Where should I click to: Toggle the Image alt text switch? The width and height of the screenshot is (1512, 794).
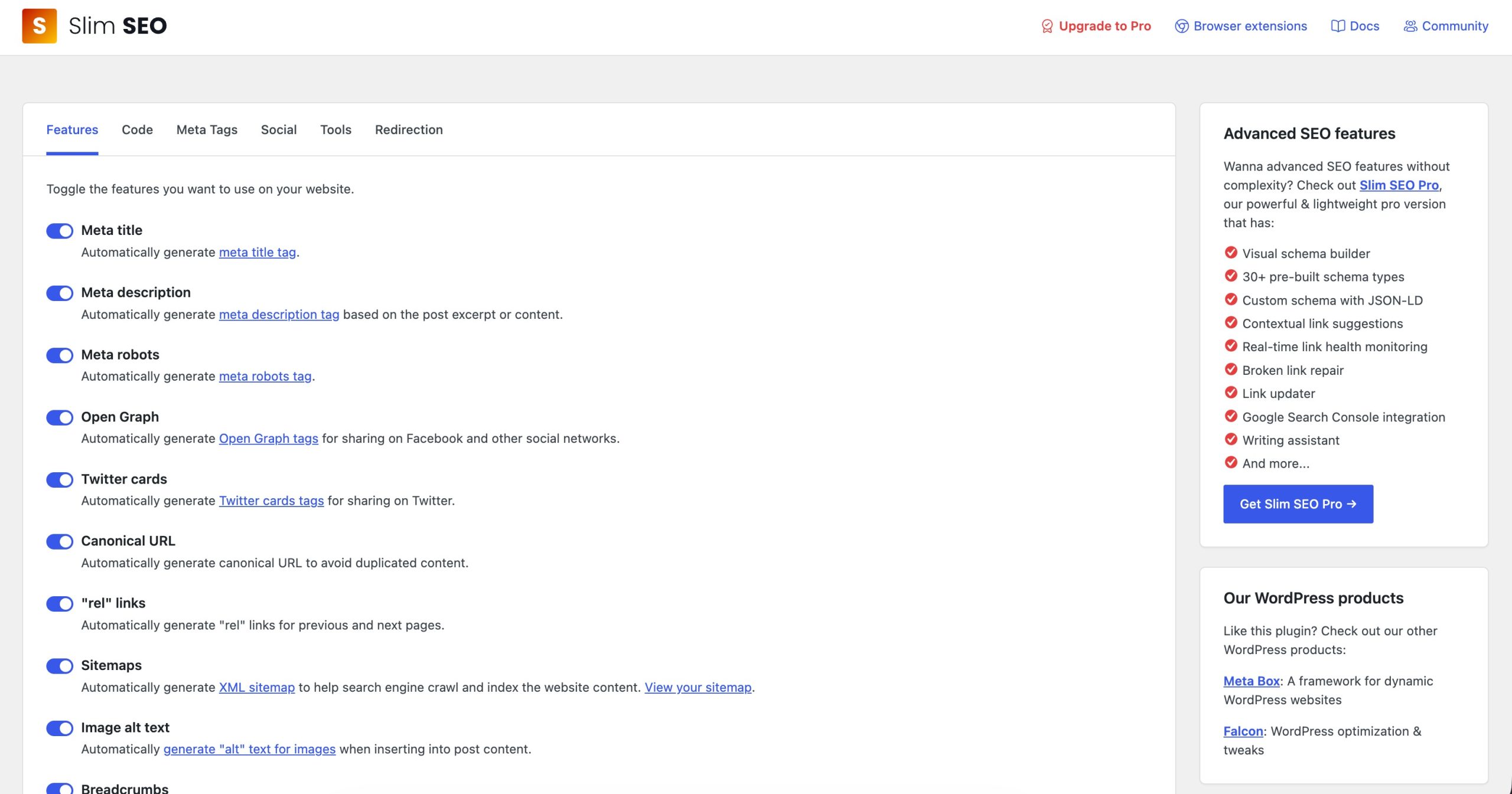(x=60, y=728)
